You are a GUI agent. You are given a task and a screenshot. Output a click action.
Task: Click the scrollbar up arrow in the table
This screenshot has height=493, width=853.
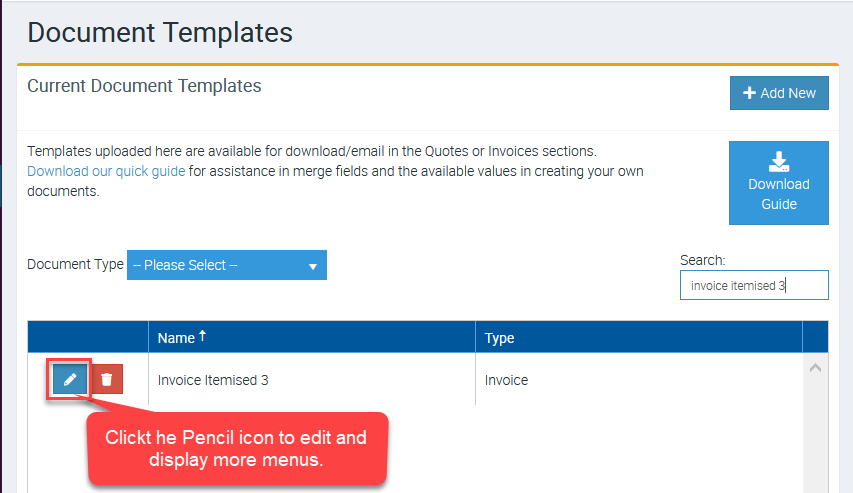coord(815,368)
